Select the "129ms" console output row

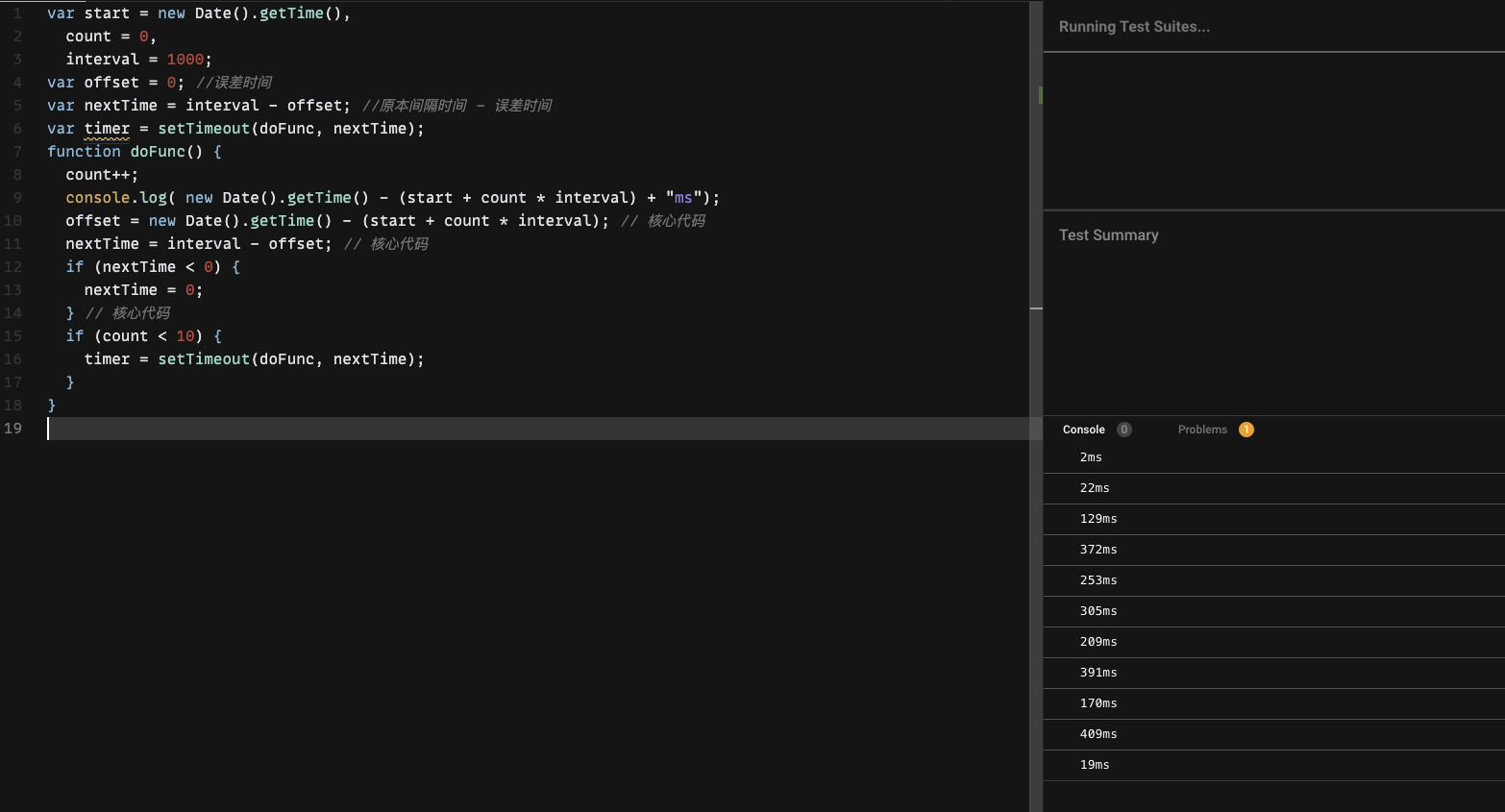pyautogui.click(x=1274, y=519)
